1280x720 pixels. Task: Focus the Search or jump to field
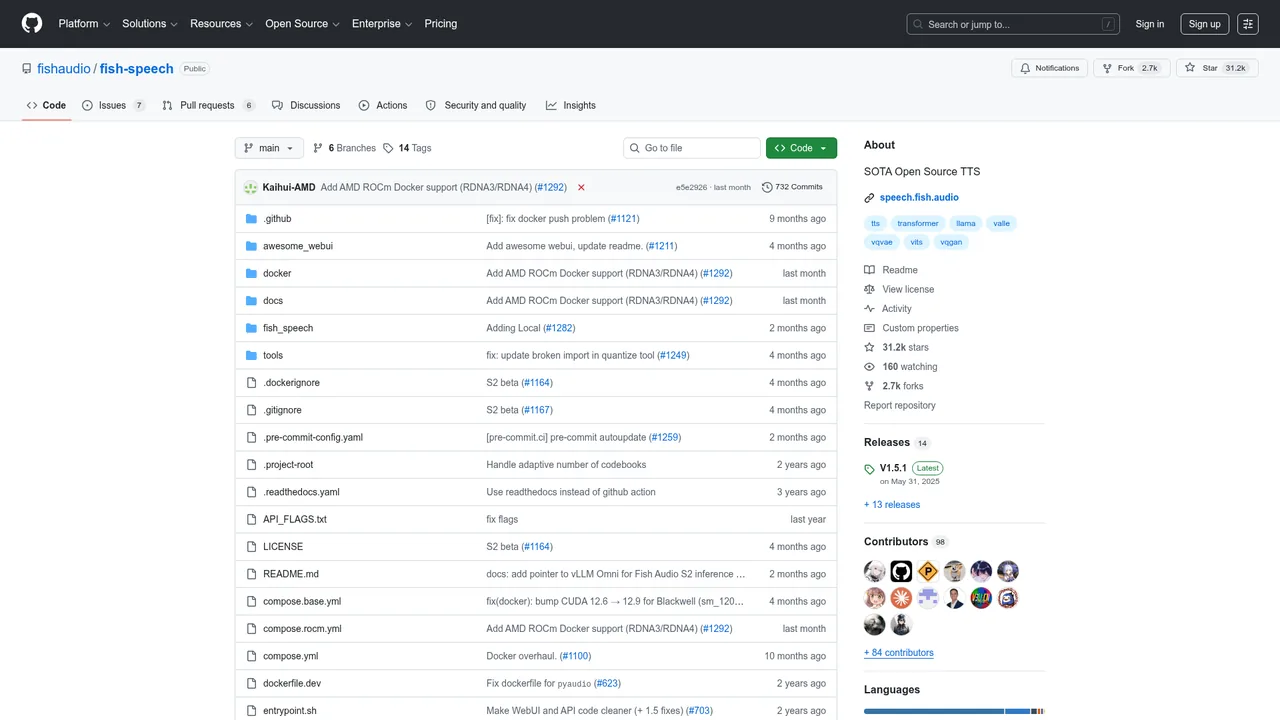[1014, 24]
